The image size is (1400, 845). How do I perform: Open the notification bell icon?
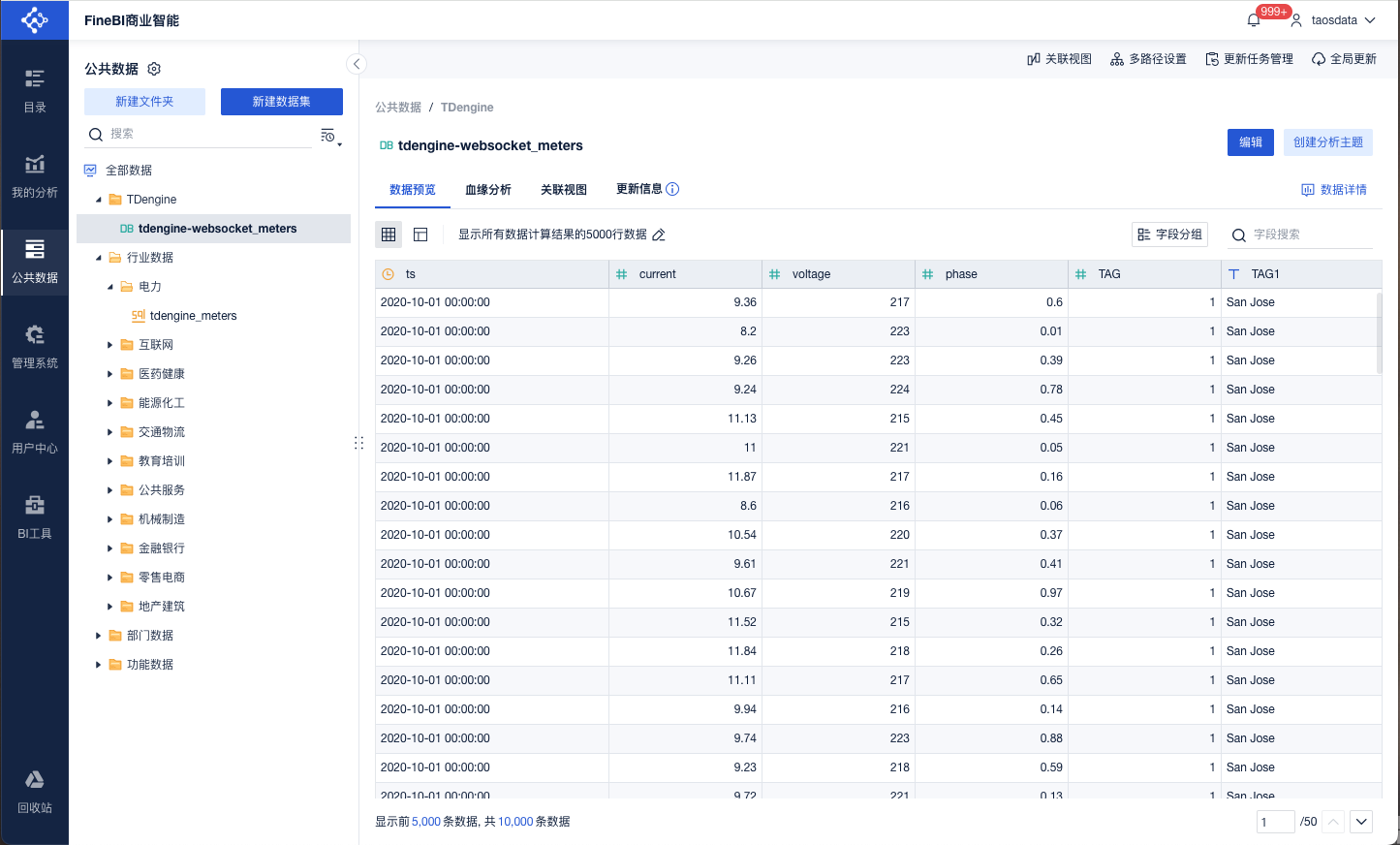point(1254,20)
